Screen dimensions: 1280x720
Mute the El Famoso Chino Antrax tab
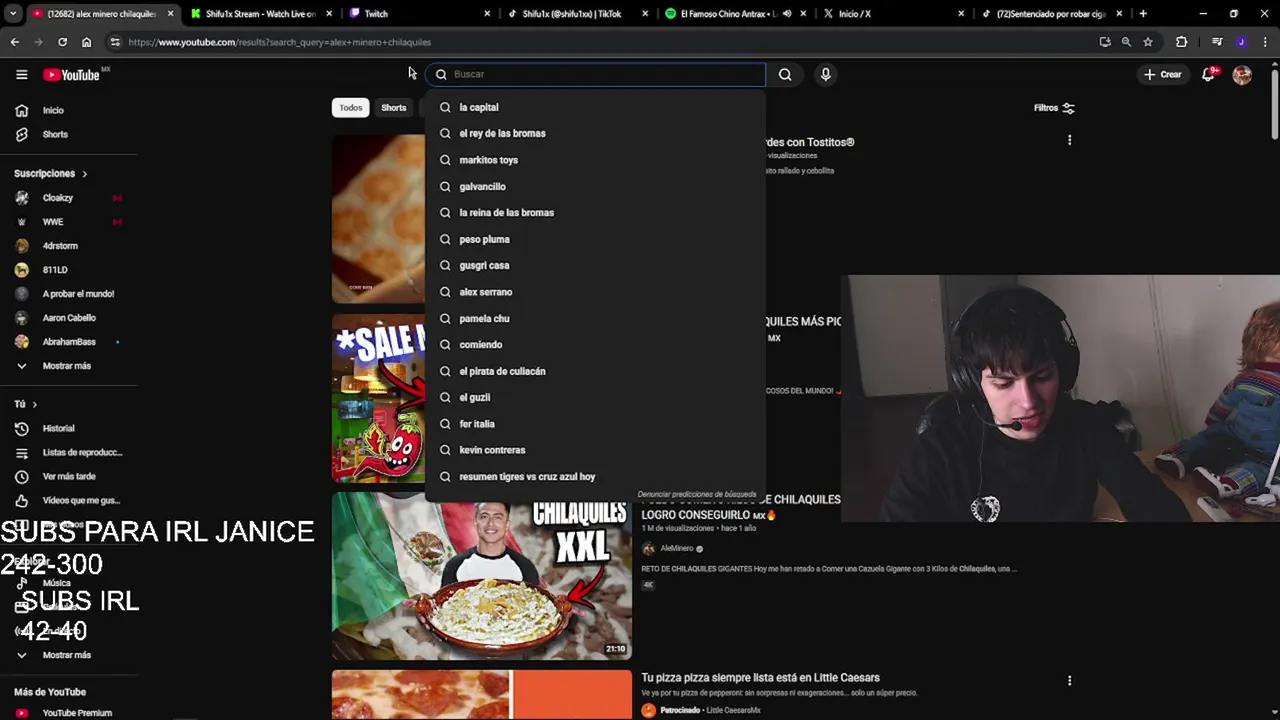click(x=787, y=14)
